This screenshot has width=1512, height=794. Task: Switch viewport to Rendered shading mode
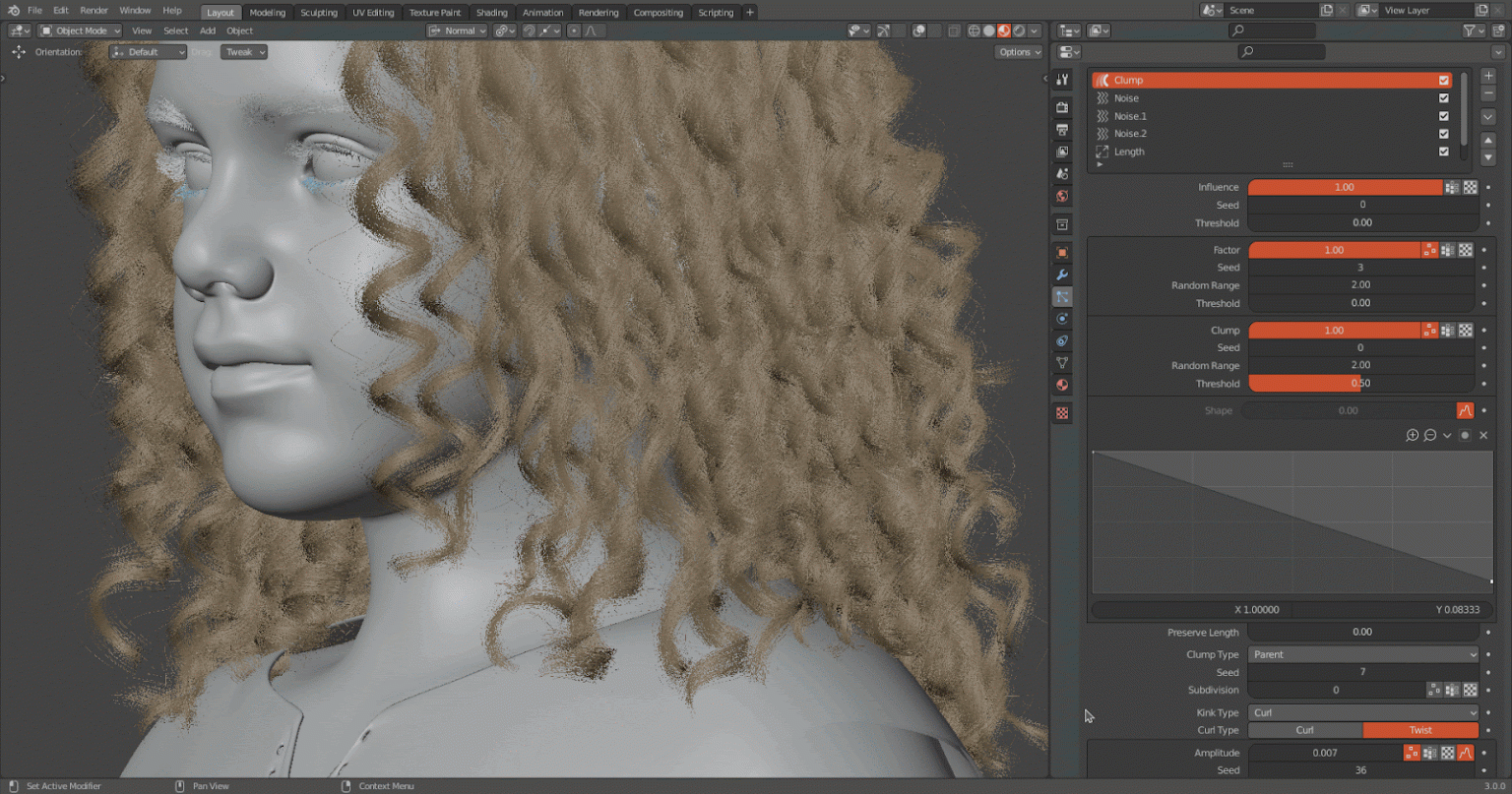point(1019,31)
